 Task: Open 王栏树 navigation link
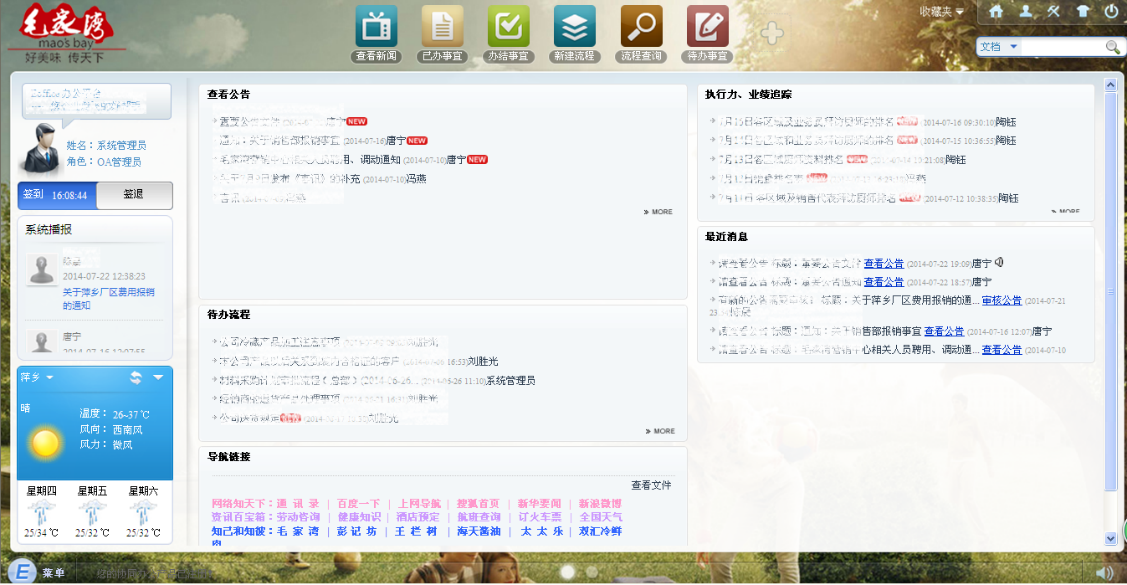click(416, 531)
